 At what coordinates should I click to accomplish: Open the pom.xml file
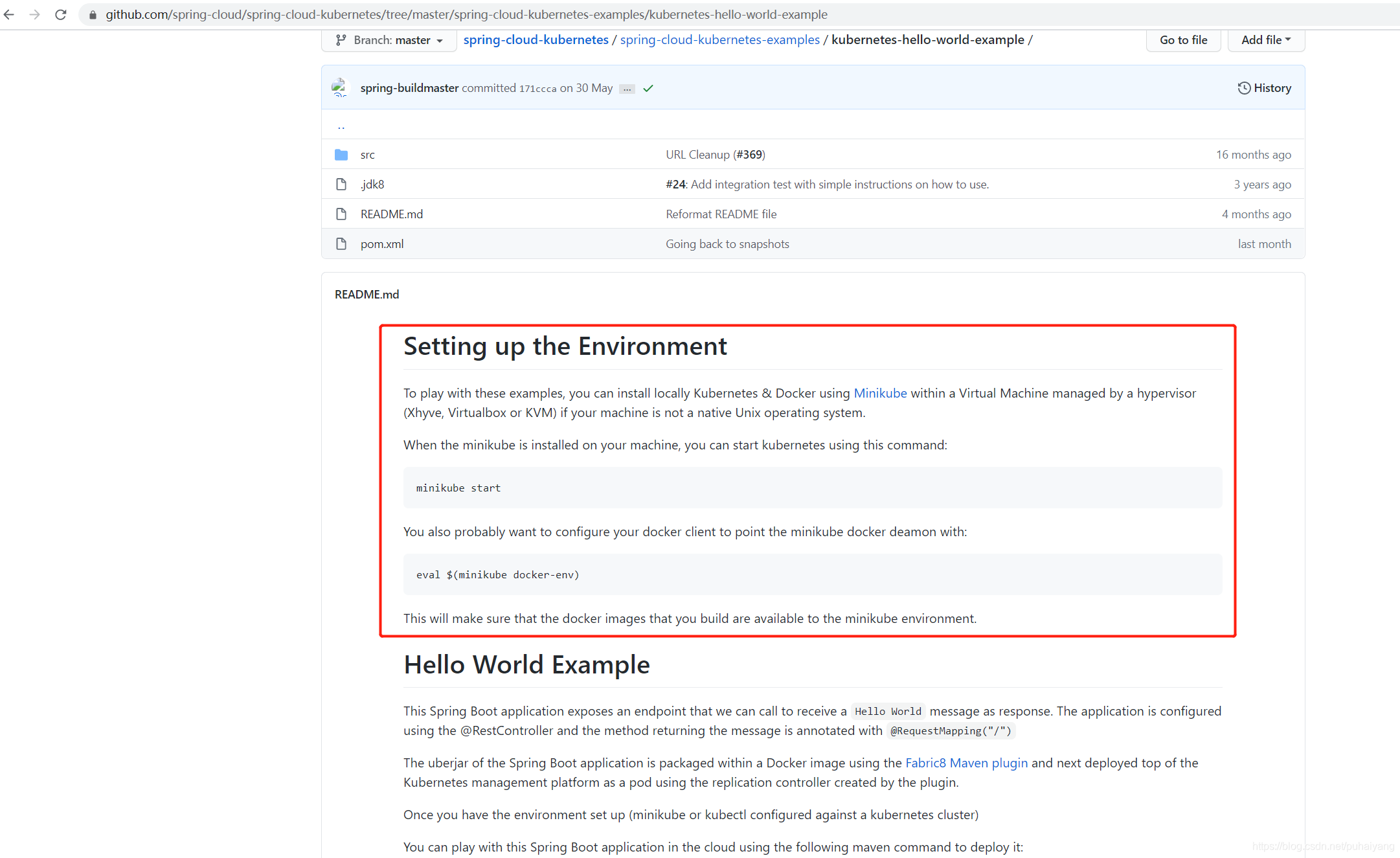pyautogui.click(x=382, y=244)
